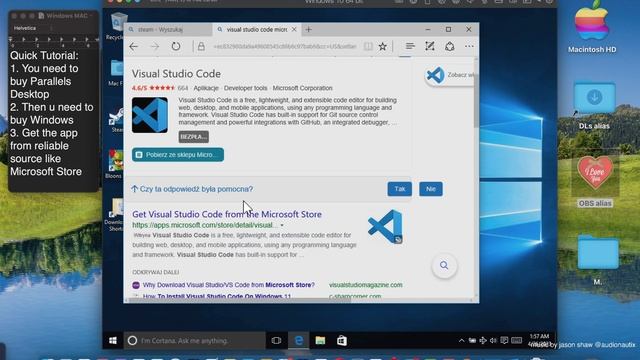Close the visual studio code tab
Viewport: 640px width, 360px height.
tap(294, 29)
